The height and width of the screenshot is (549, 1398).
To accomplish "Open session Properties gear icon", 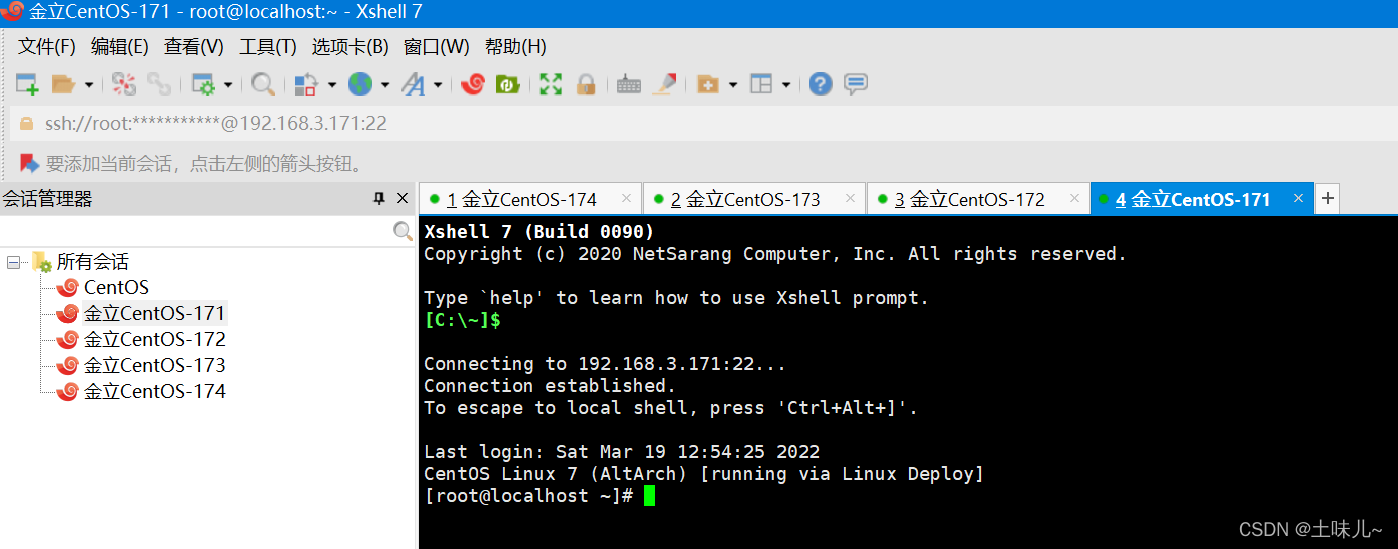I will coord(204,85).
